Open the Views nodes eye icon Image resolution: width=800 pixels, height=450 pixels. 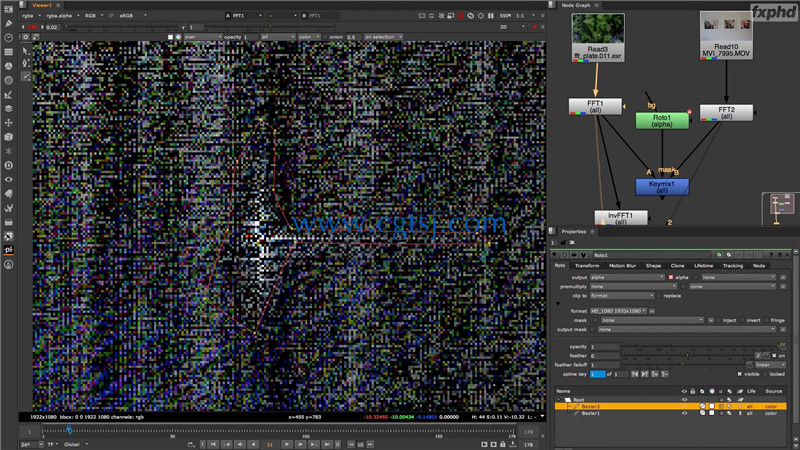pyautogui.click(x=8, y=180)
